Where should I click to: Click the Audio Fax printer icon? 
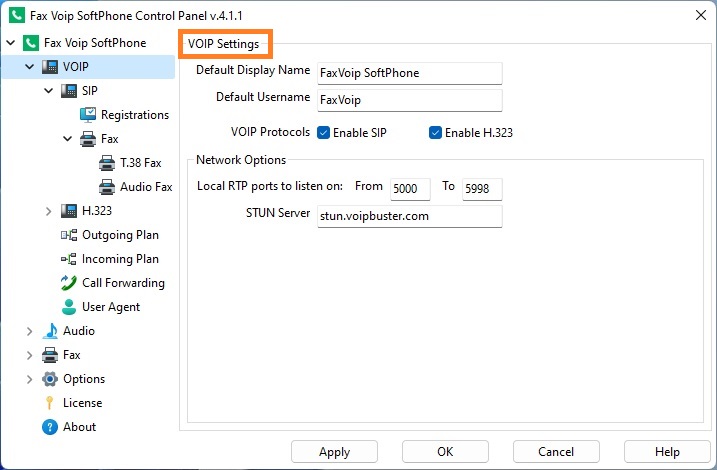pyautogui.click(x=107, y=187)
